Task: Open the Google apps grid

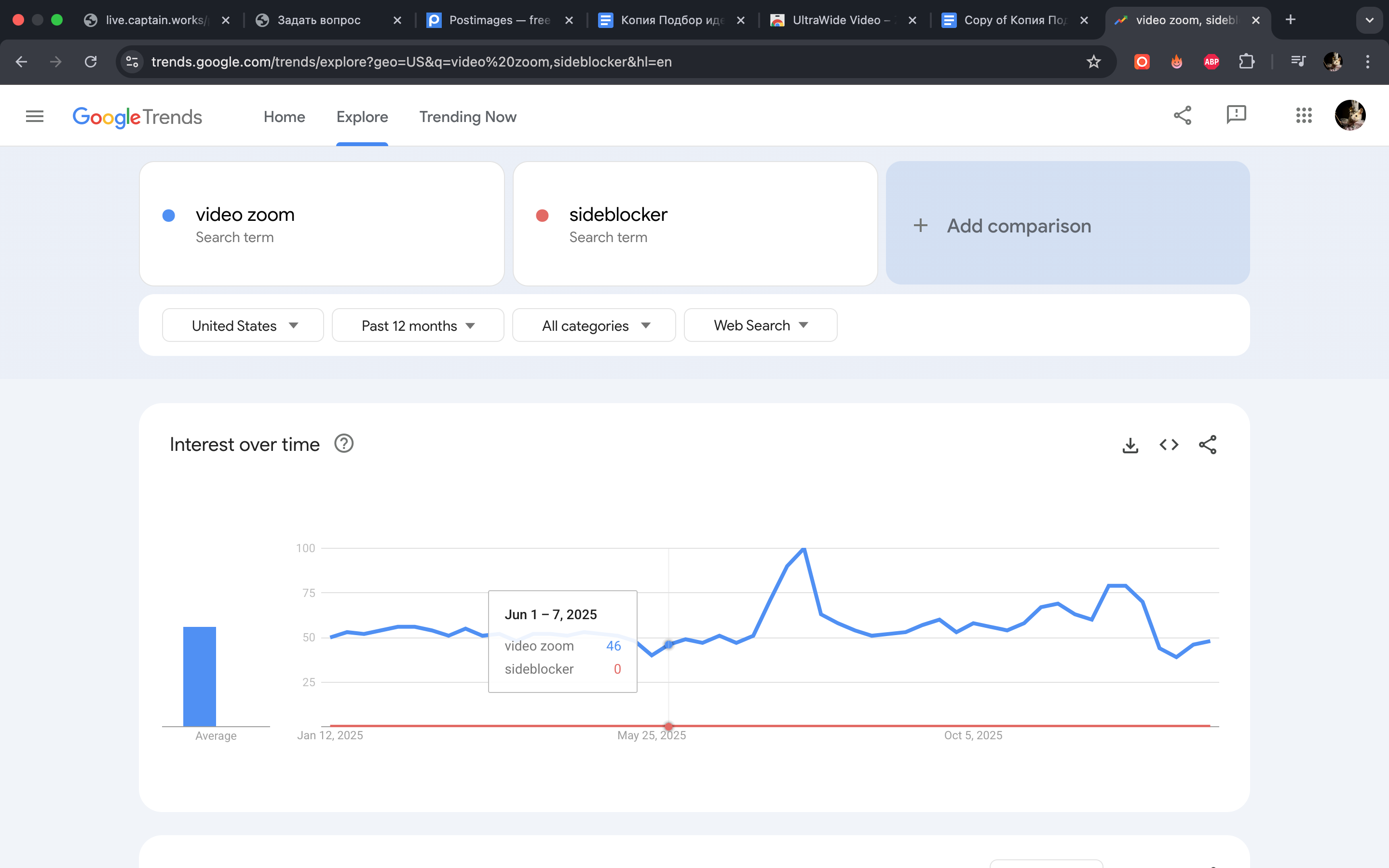Action: (x=1304, y=115)
